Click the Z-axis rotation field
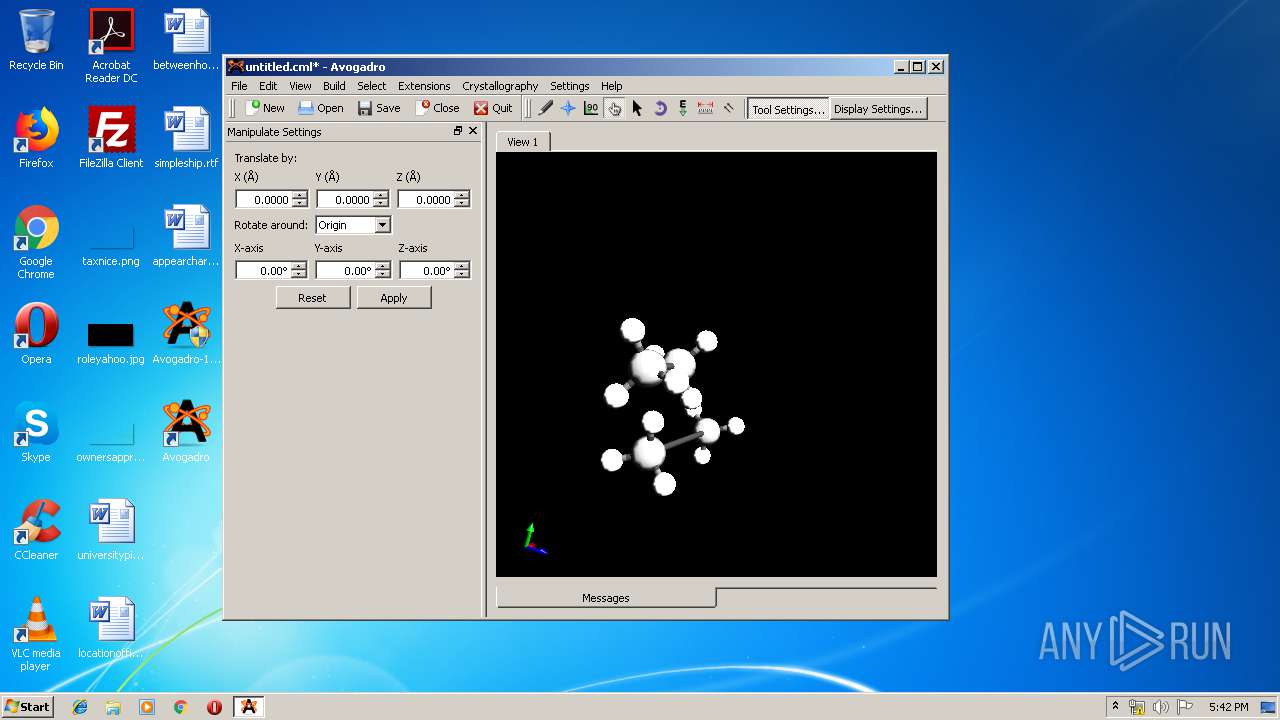Viewport: 1280px width, 720px height. pyautogui.click(x=427, y=270)
